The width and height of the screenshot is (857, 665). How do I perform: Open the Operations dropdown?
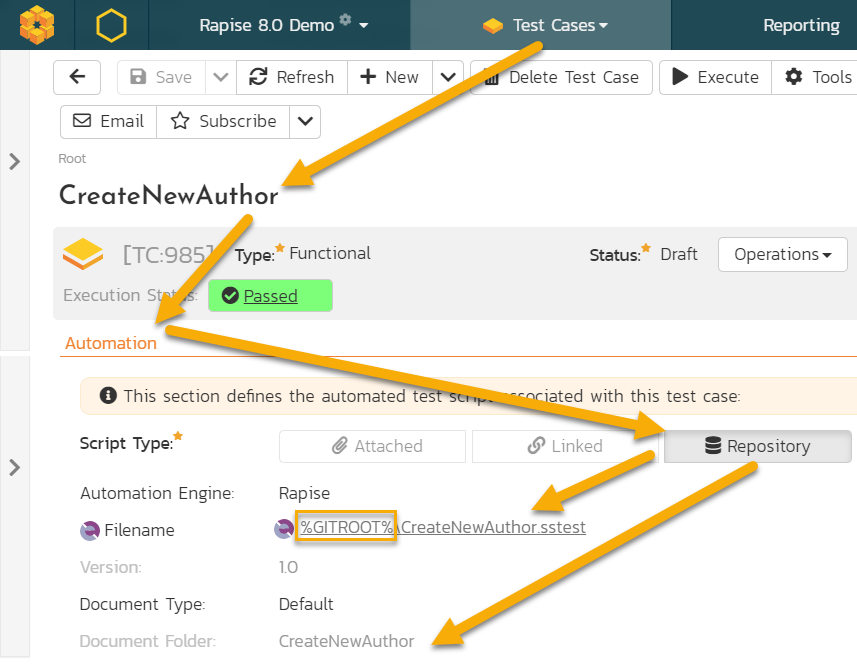tap(783, 254)
